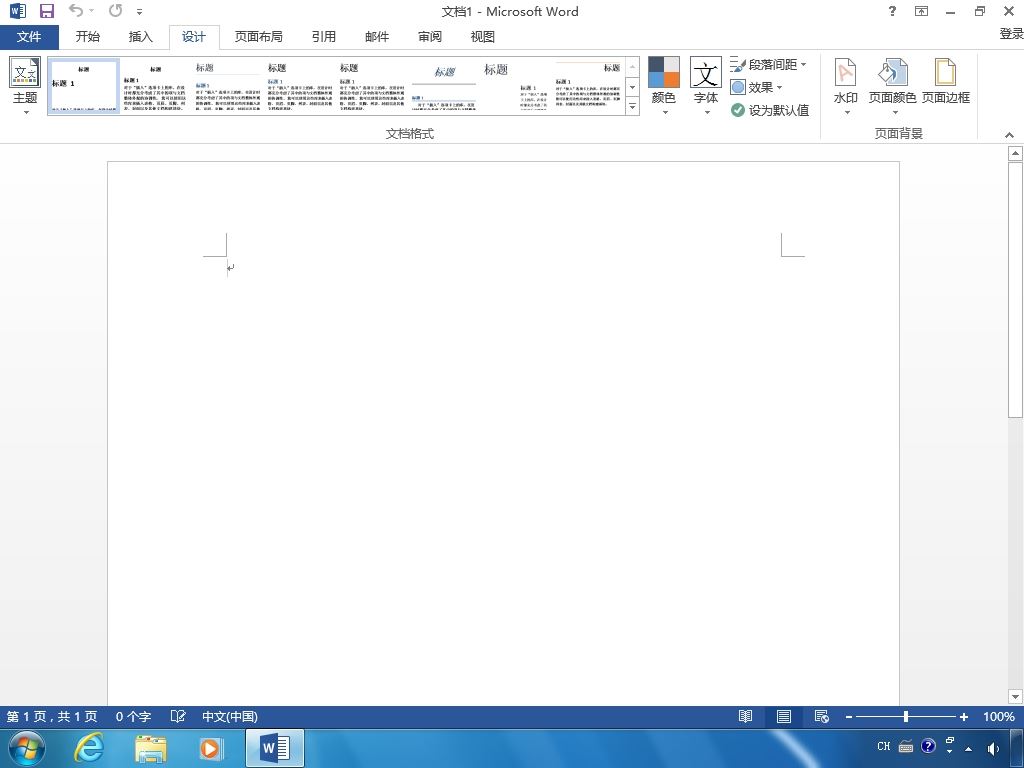The image size is (1024, 768).
Task: Open the 页面边框 page borders dialog
Action: click(946, 82)
